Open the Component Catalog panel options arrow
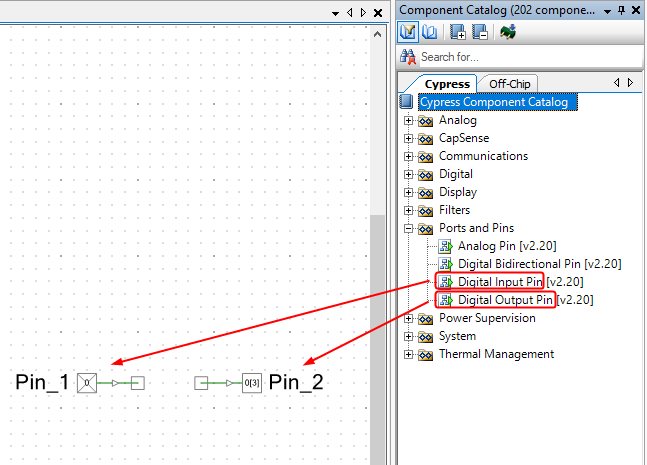 (x=606, y=10)
